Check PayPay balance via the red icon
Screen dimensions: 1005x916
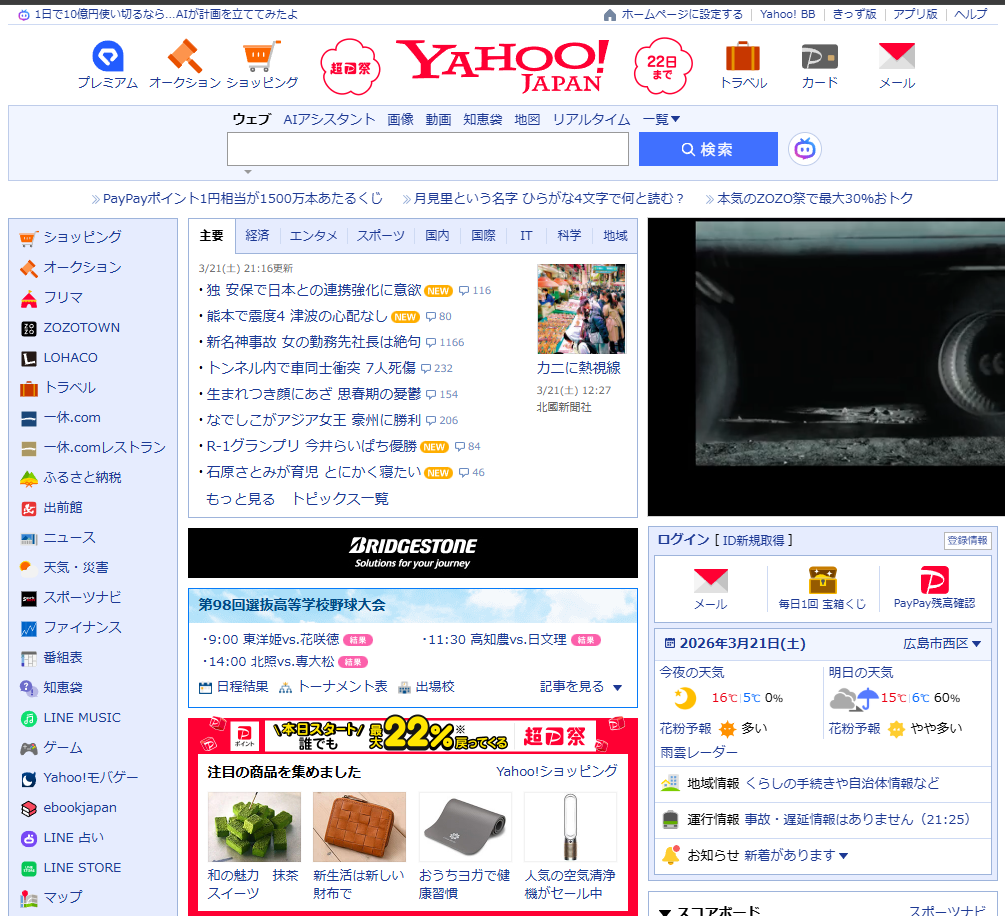click(934, 581)
